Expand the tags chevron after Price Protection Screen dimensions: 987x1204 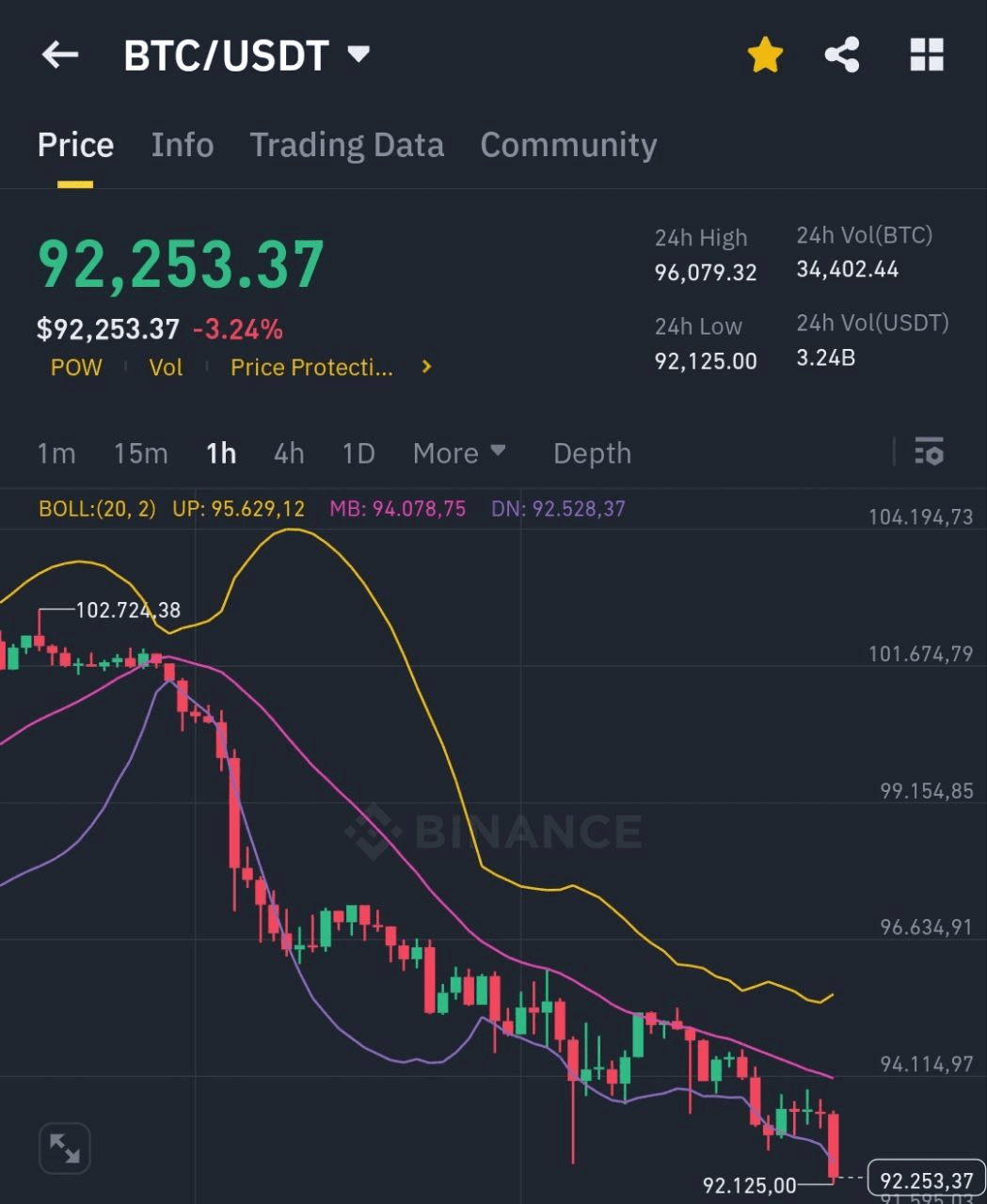coord(426,367)
